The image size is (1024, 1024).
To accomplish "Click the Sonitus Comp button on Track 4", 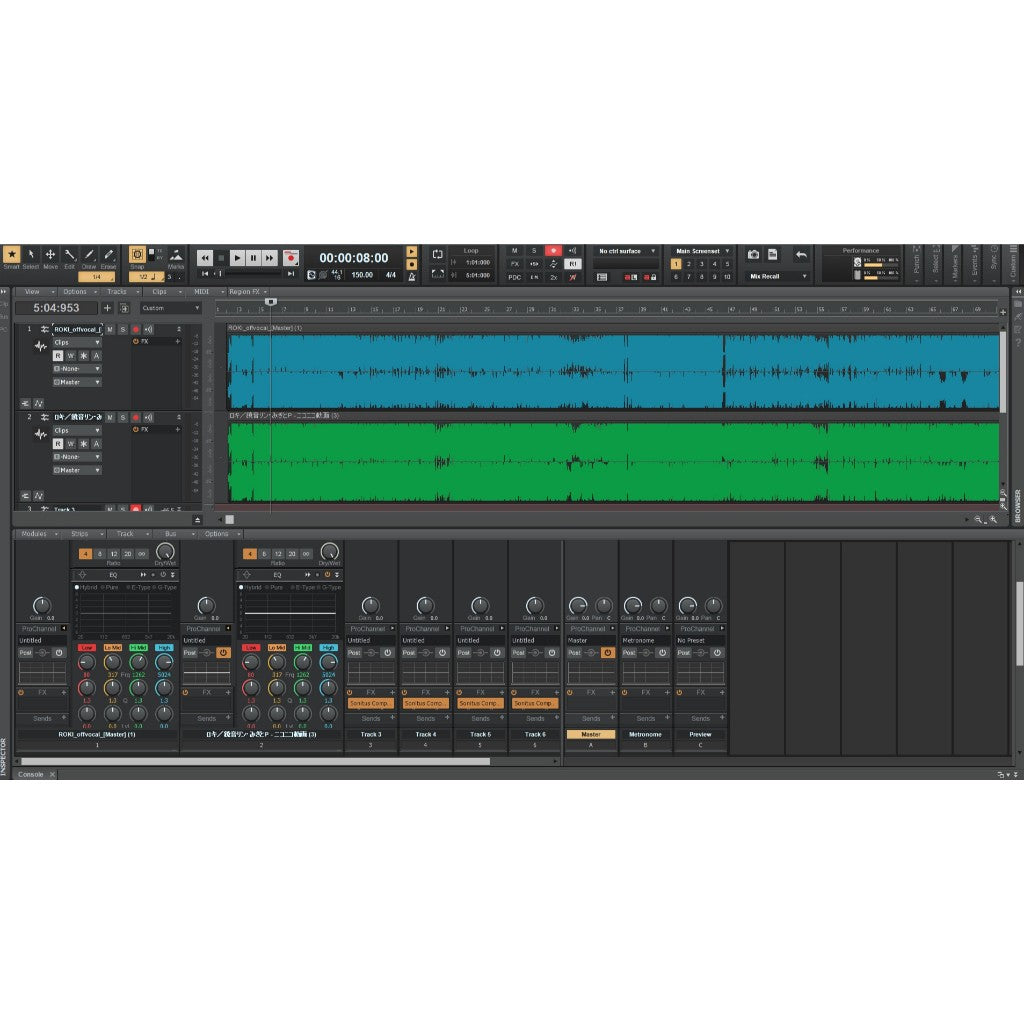I will tap(426, 702).
